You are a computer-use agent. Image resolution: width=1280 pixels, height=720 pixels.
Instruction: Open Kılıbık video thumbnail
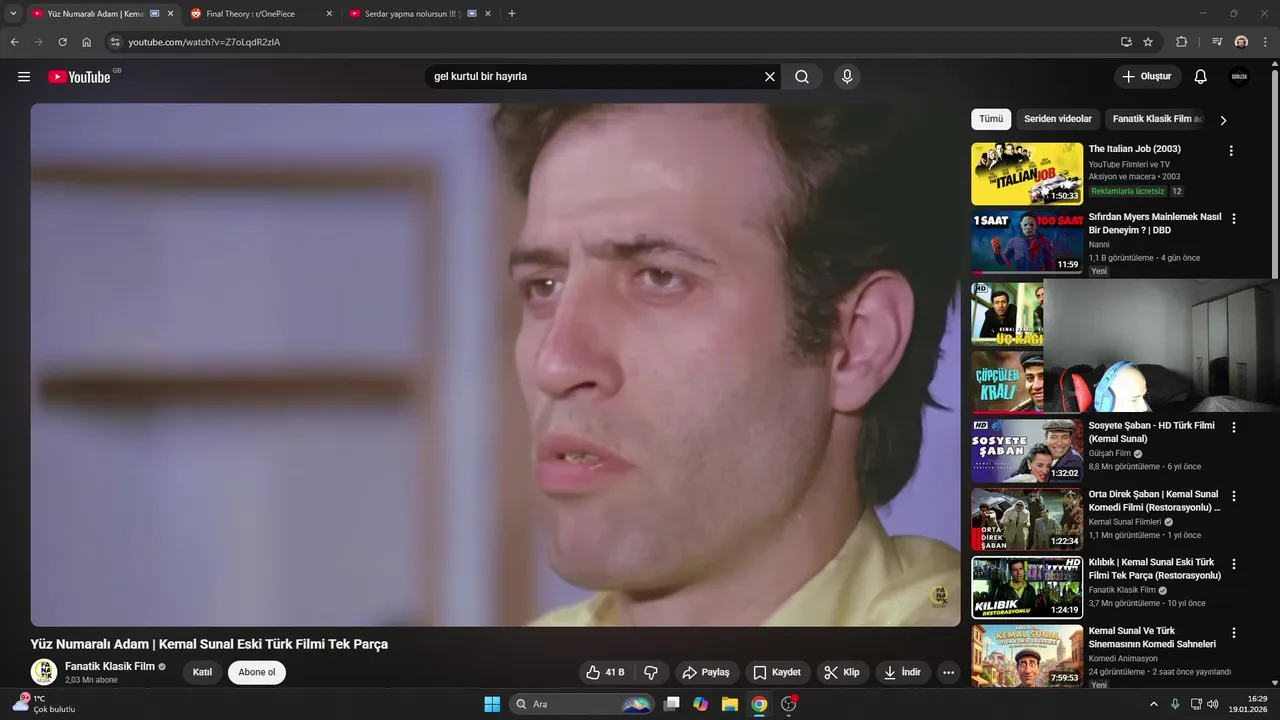pos(1027,588)
